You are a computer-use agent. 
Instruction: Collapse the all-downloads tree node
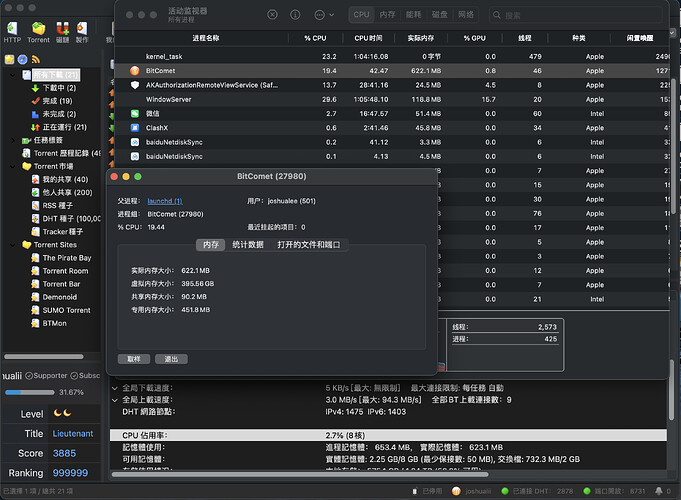[13, 75]
